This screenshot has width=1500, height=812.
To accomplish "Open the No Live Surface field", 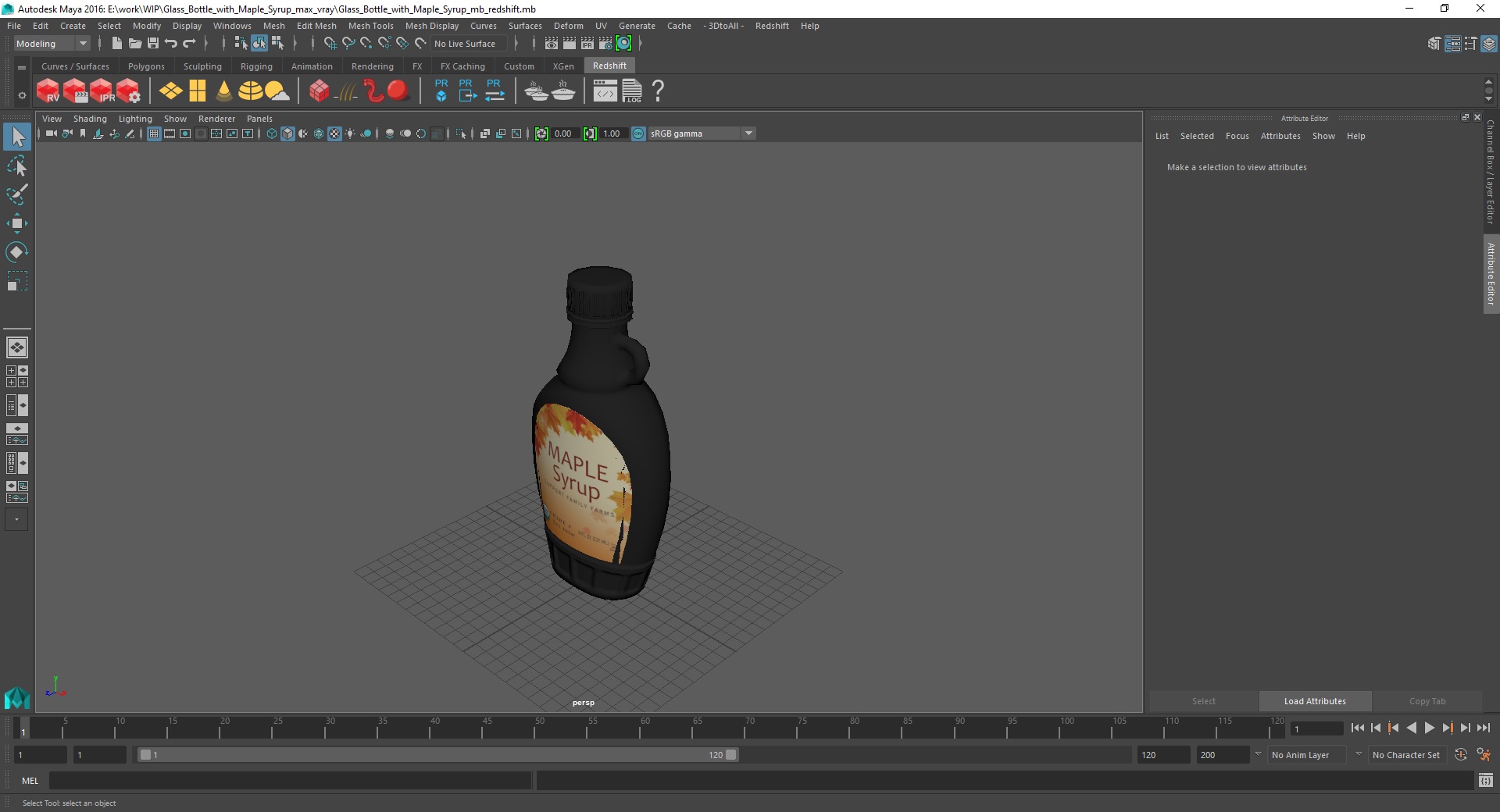I will [470, 44].
